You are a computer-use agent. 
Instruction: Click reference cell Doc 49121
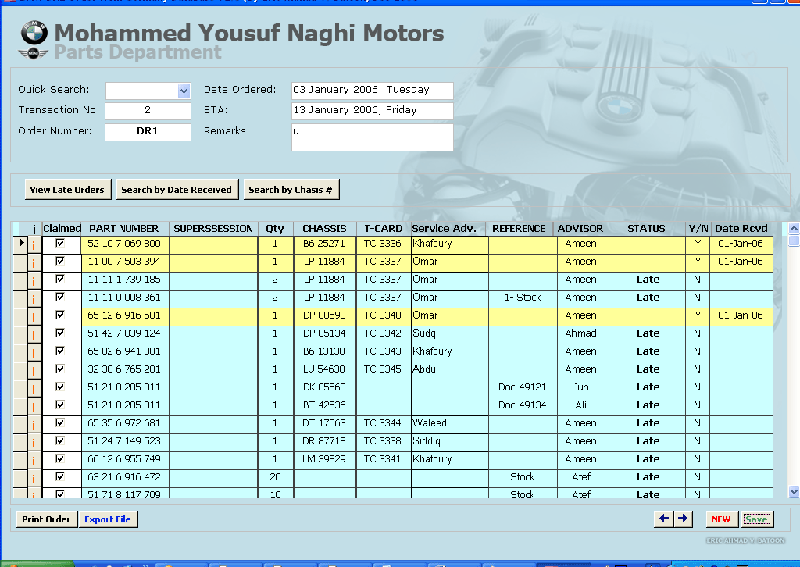click(522, 386)
